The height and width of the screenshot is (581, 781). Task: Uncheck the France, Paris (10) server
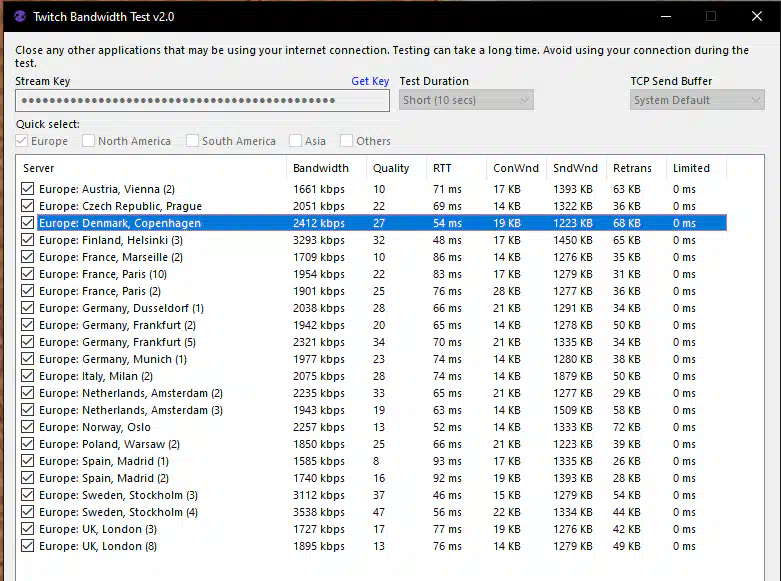point(28,274)
